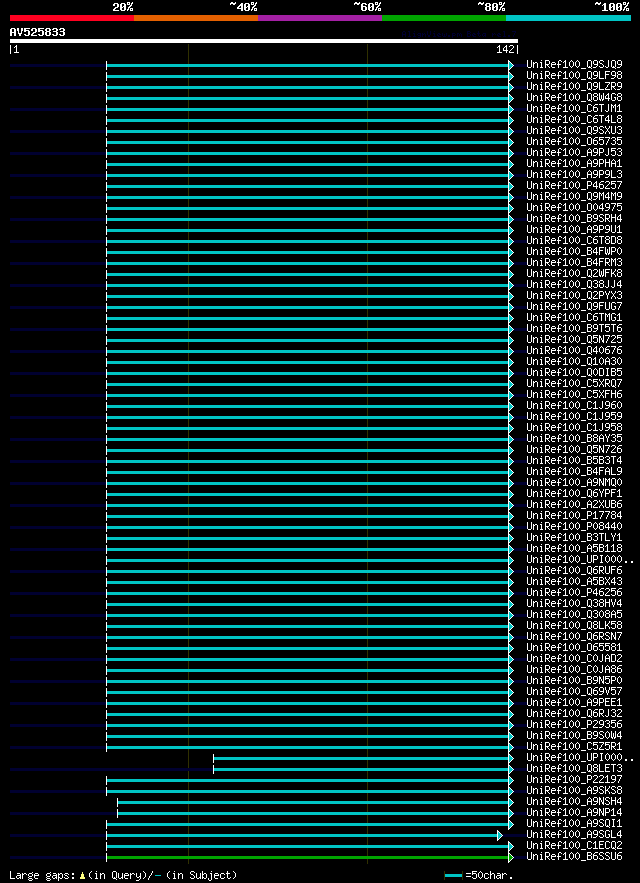640x883 pixels.
Task: Open the UniRef100_Q8W4G8 entry
Action: (574, 97)
